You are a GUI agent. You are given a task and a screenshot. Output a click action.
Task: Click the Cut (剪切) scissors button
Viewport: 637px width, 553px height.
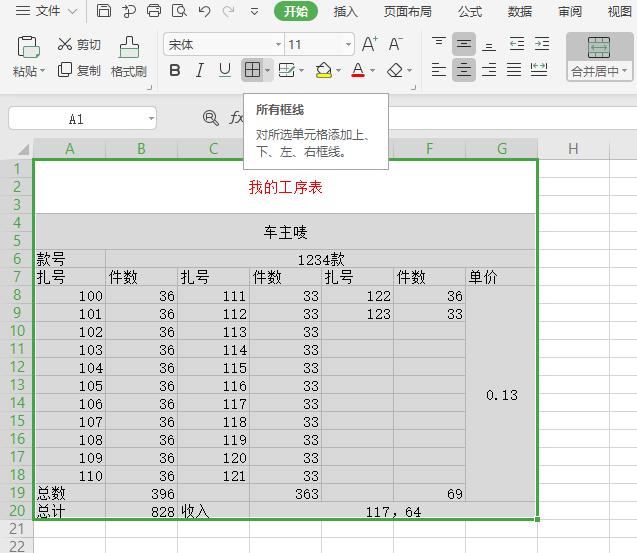pos(79,44)
